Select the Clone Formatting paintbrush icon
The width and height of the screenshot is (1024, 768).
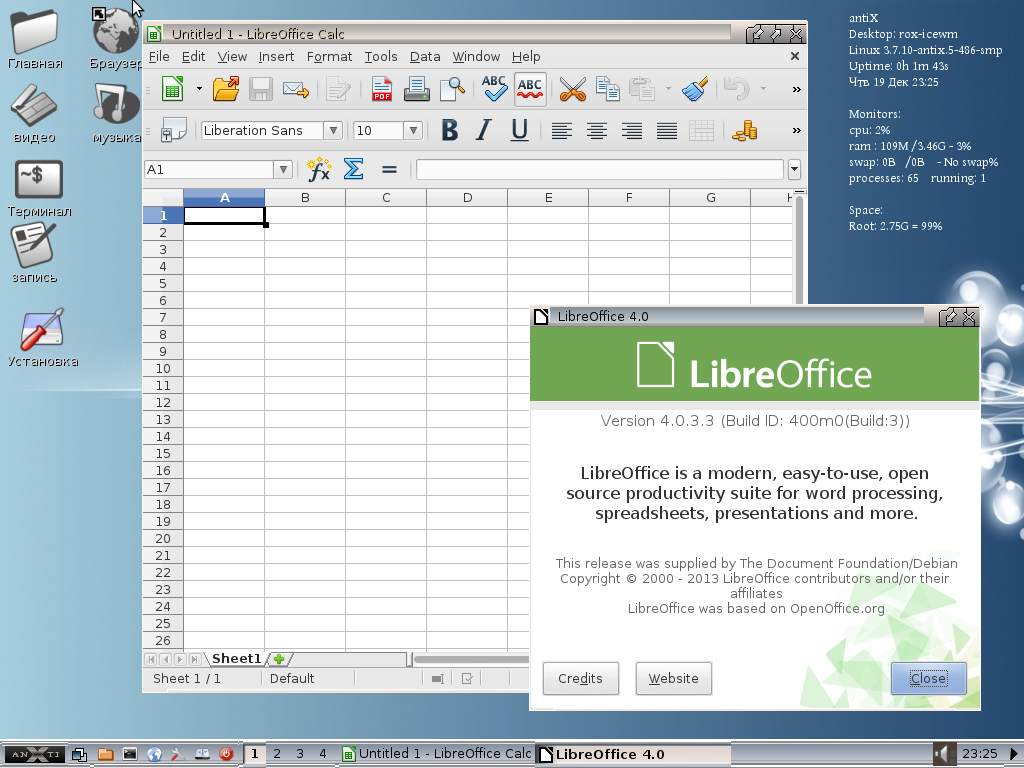pyautogui.click(x=695, y=89)
